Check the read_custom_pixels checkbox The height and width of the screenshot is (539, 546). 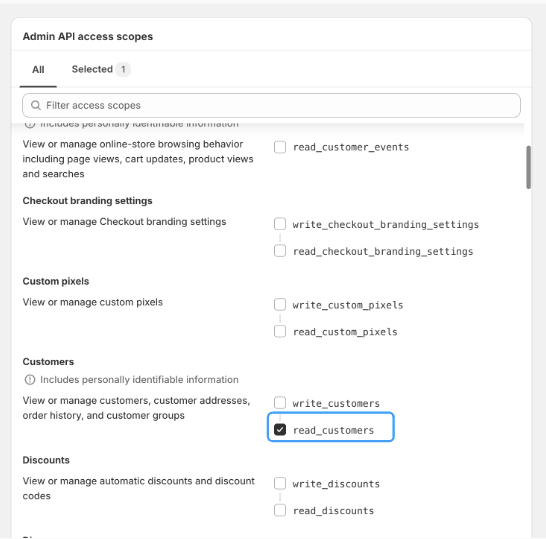pos(280,331)
